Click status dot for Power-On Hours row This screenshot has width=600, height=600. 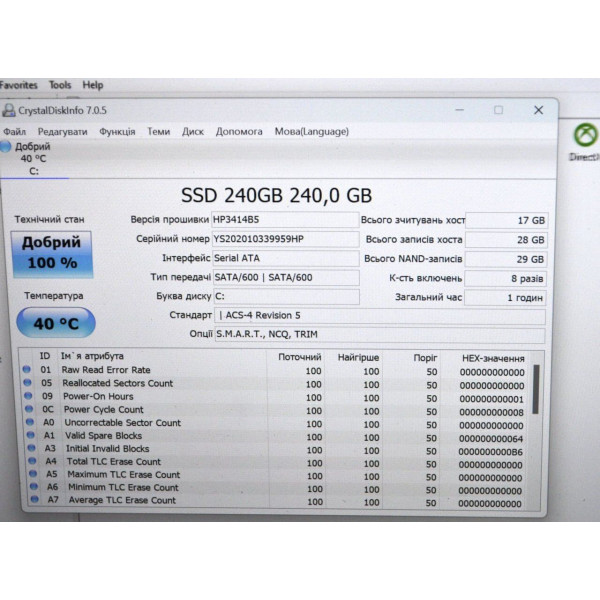point(28,396)
